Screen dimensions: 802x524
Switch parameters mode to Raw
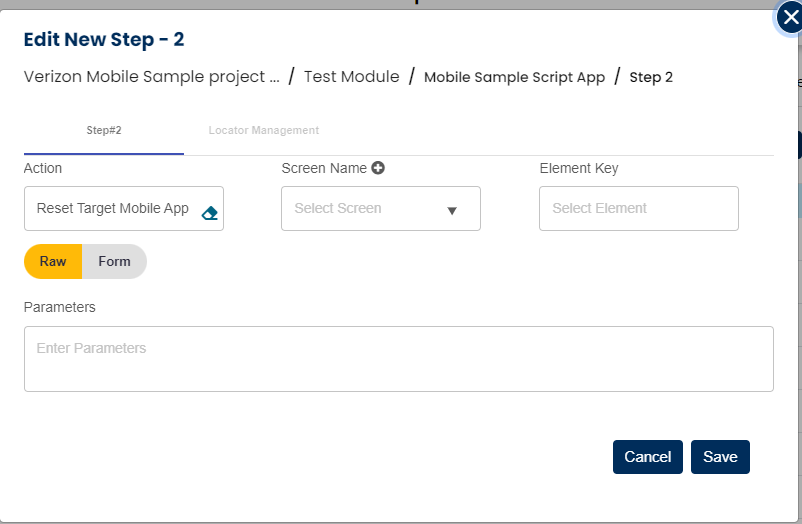point(53,261)
